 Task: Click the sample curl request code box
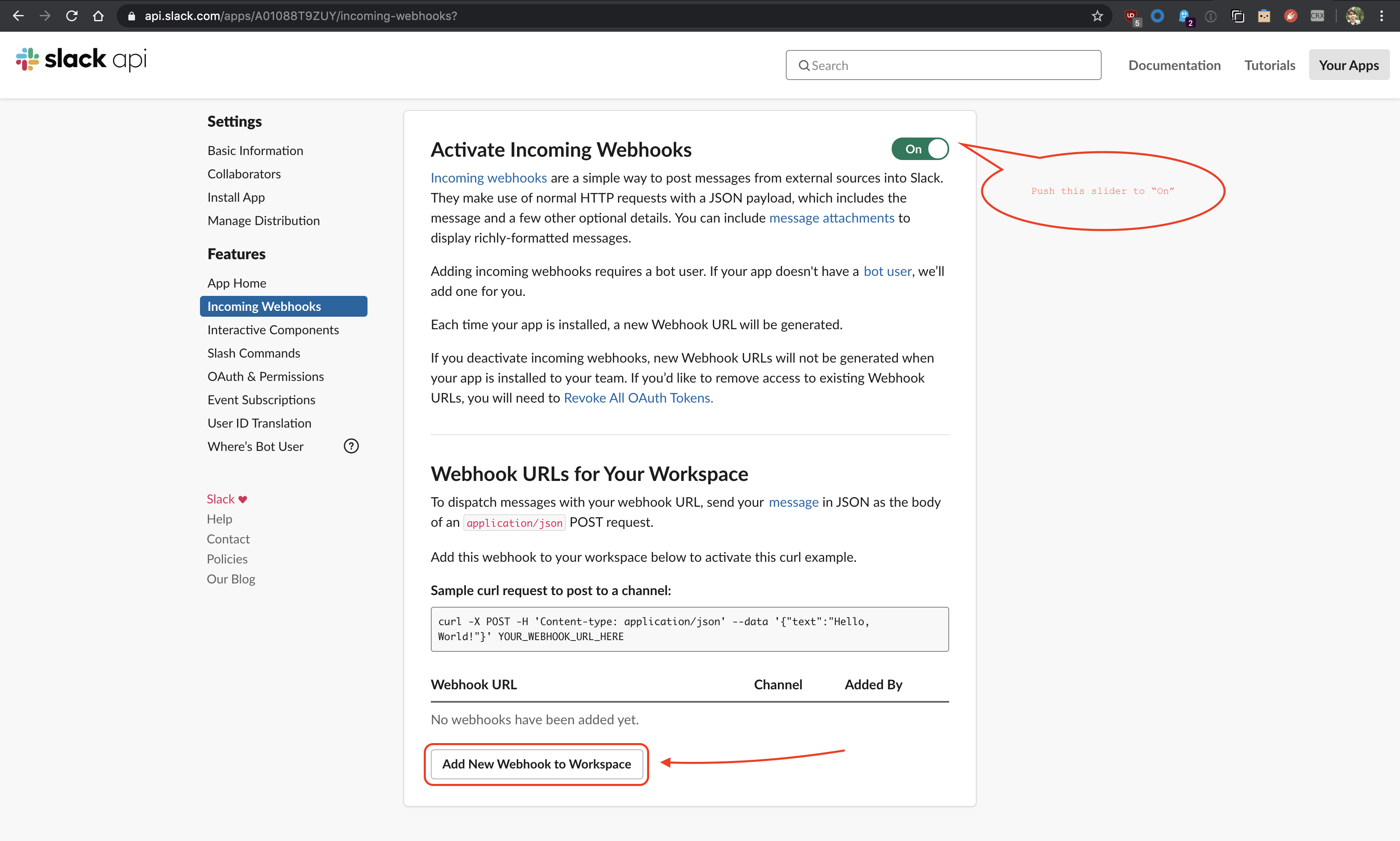point(689,629)
